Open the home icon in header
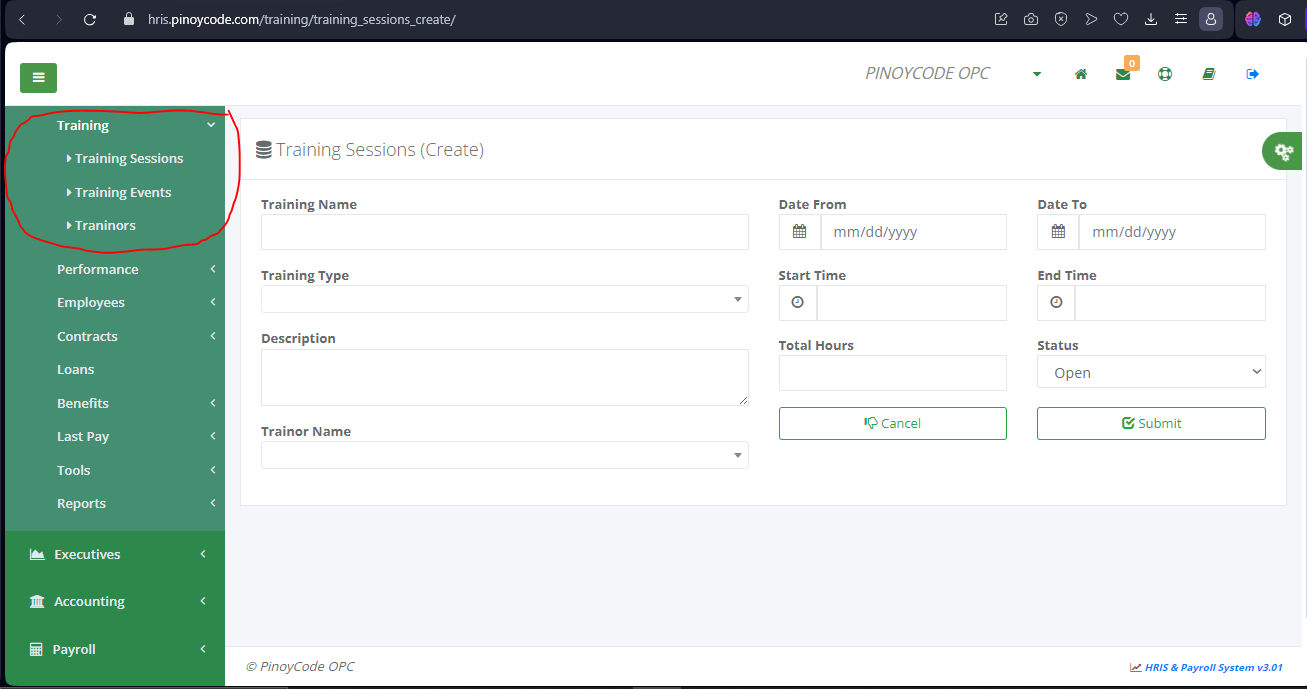The width and height of the screenshot is (1307, 689). pyautogui.click(x=1081, y=74)
